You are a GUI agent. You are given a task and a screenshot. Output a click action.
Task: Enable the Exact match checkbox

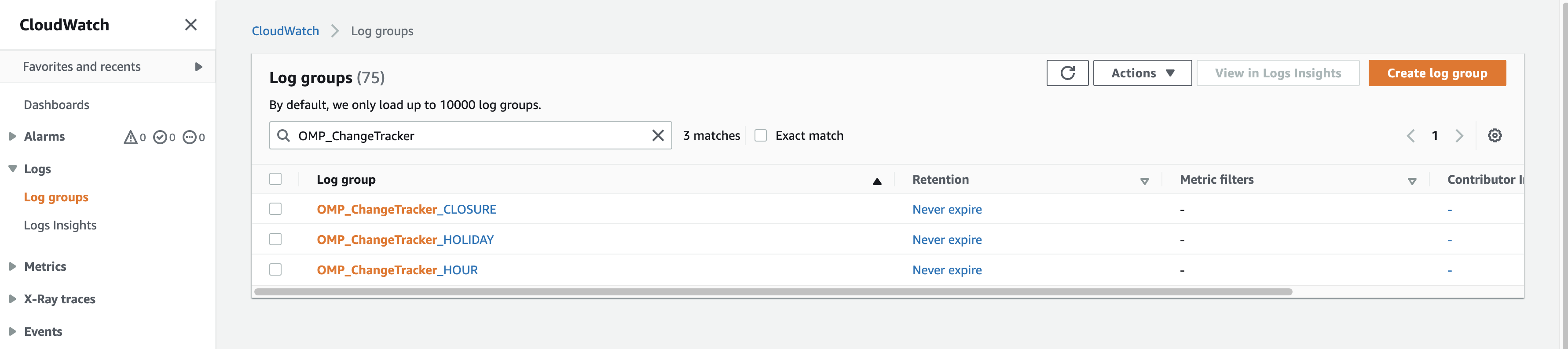(x=760, y=135)
